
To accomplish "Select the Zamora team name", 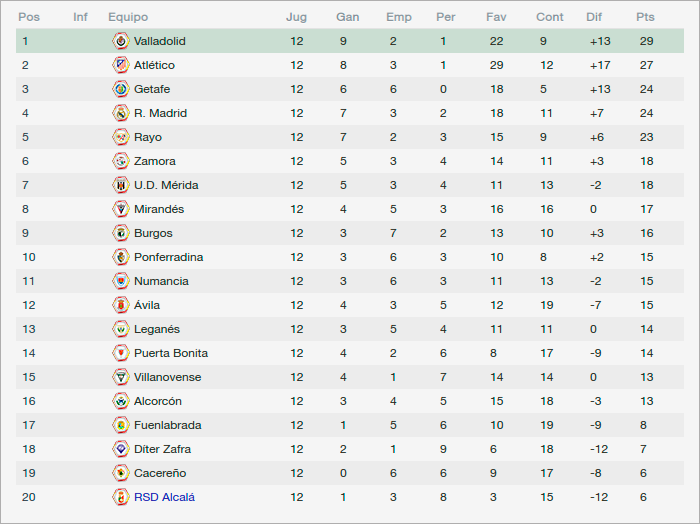I will (154, 161).
